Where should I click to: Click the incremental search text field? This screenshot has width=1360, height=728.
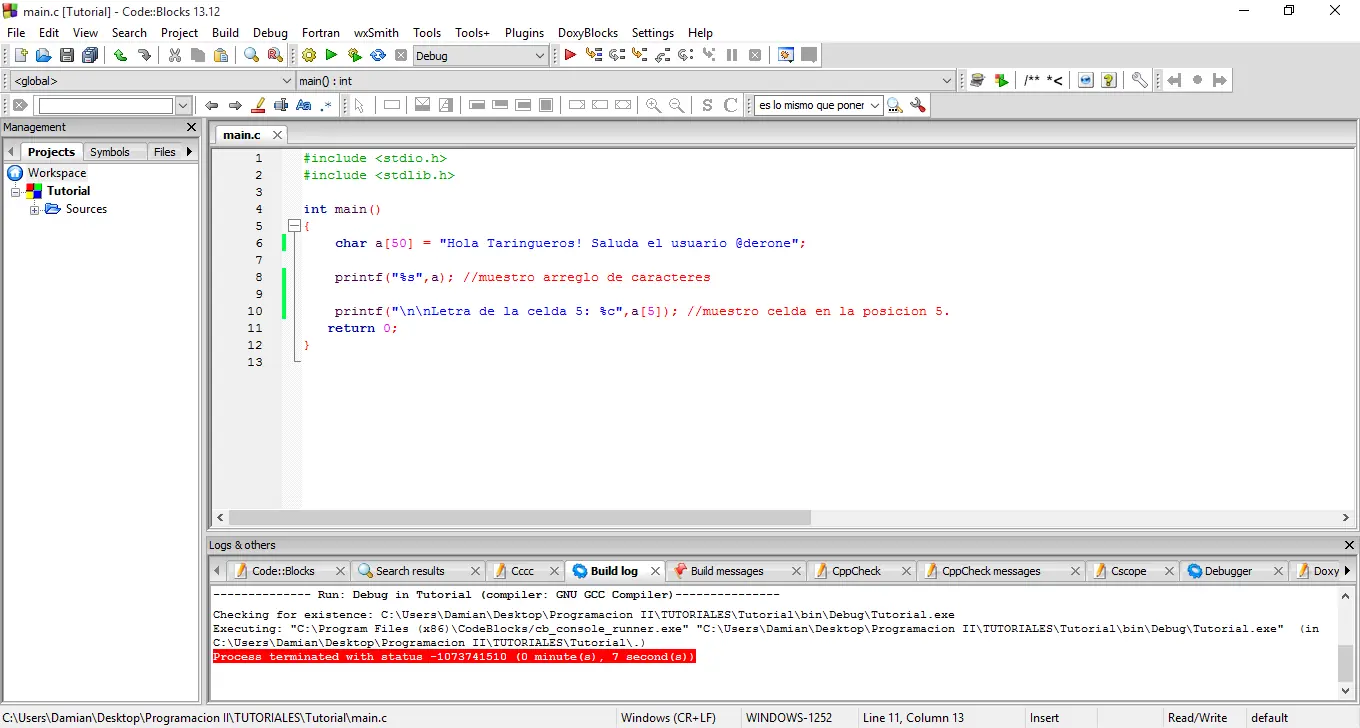coord(105,105)
